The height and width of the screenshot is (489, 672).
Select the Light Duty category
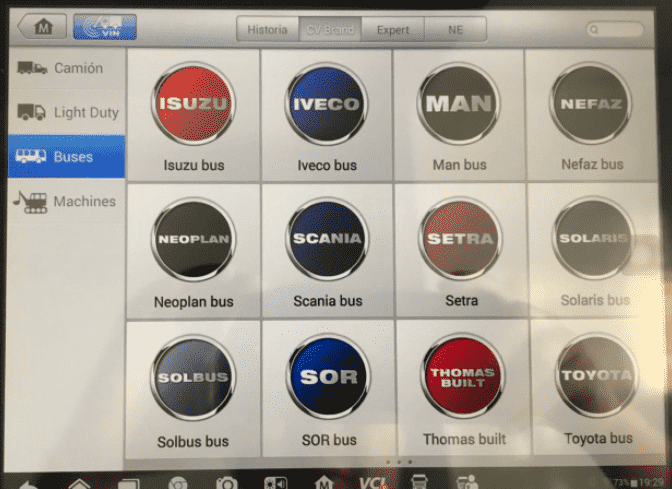66,112
